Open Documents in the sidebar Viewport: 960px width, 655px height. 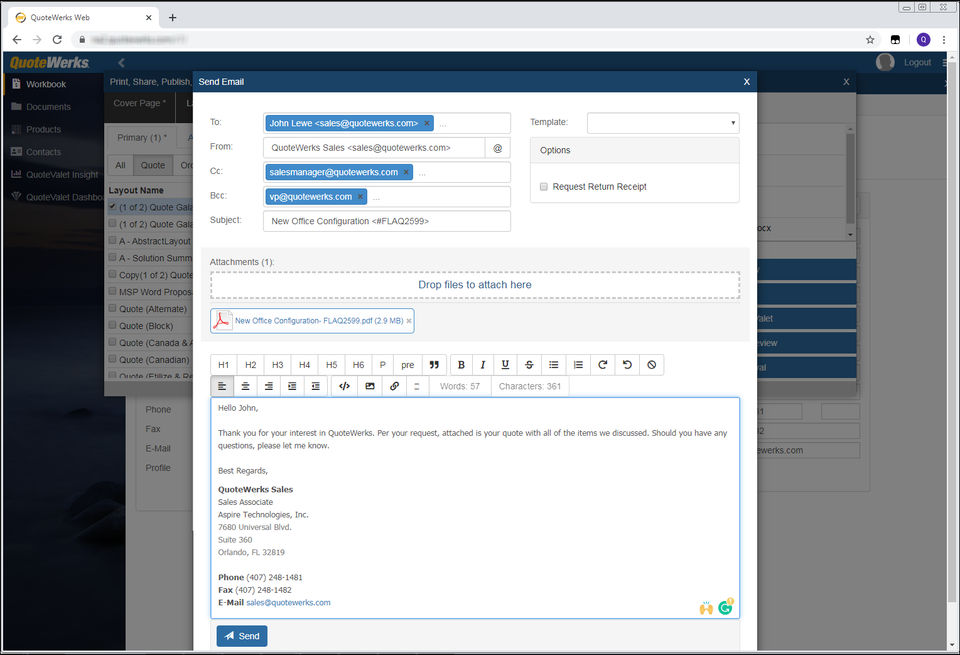[48, 107]
